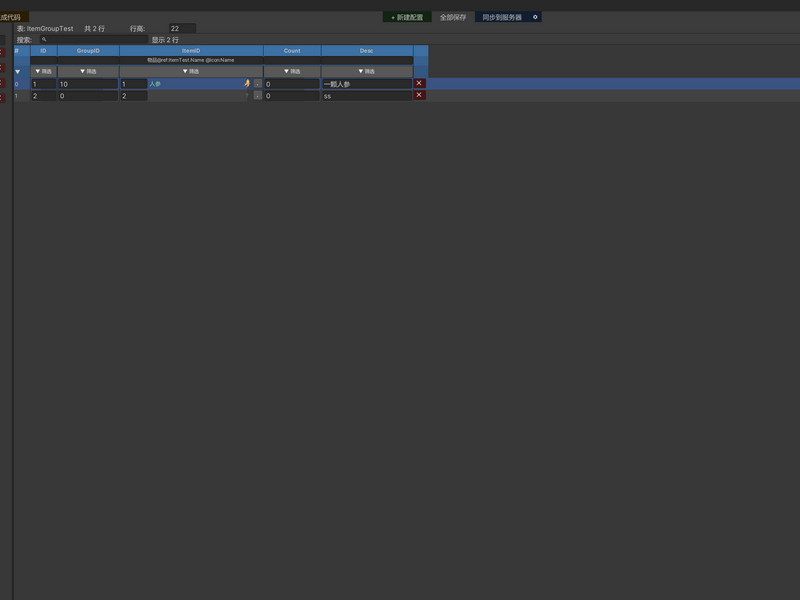Select row index 0 in the # column
Viewport: 800px width, 600px height.
pyautogui.click(x=17, y=84)
